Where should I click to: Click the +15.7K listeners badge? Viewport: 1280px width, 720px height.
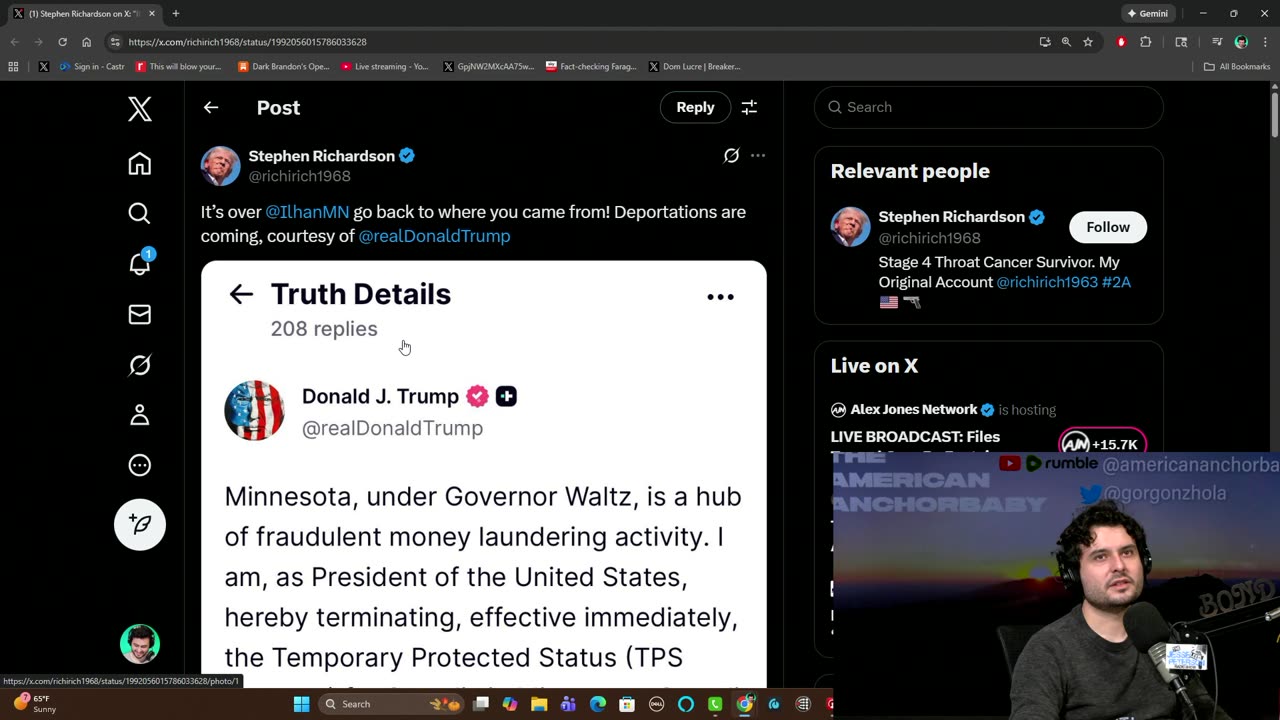pos(1103,444)
